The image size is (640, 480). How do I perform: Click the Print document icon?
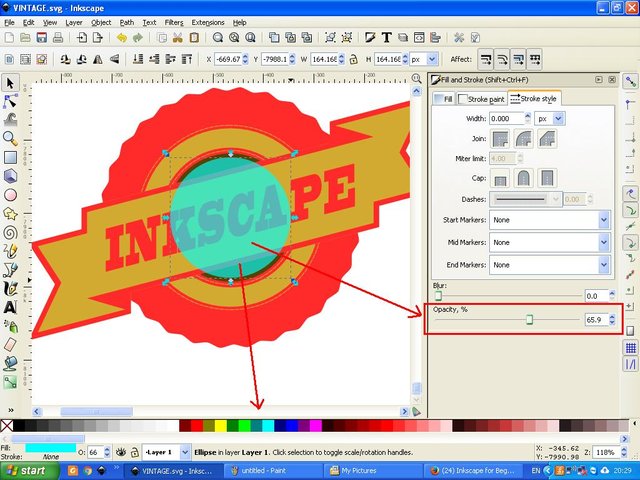(58, 38)
